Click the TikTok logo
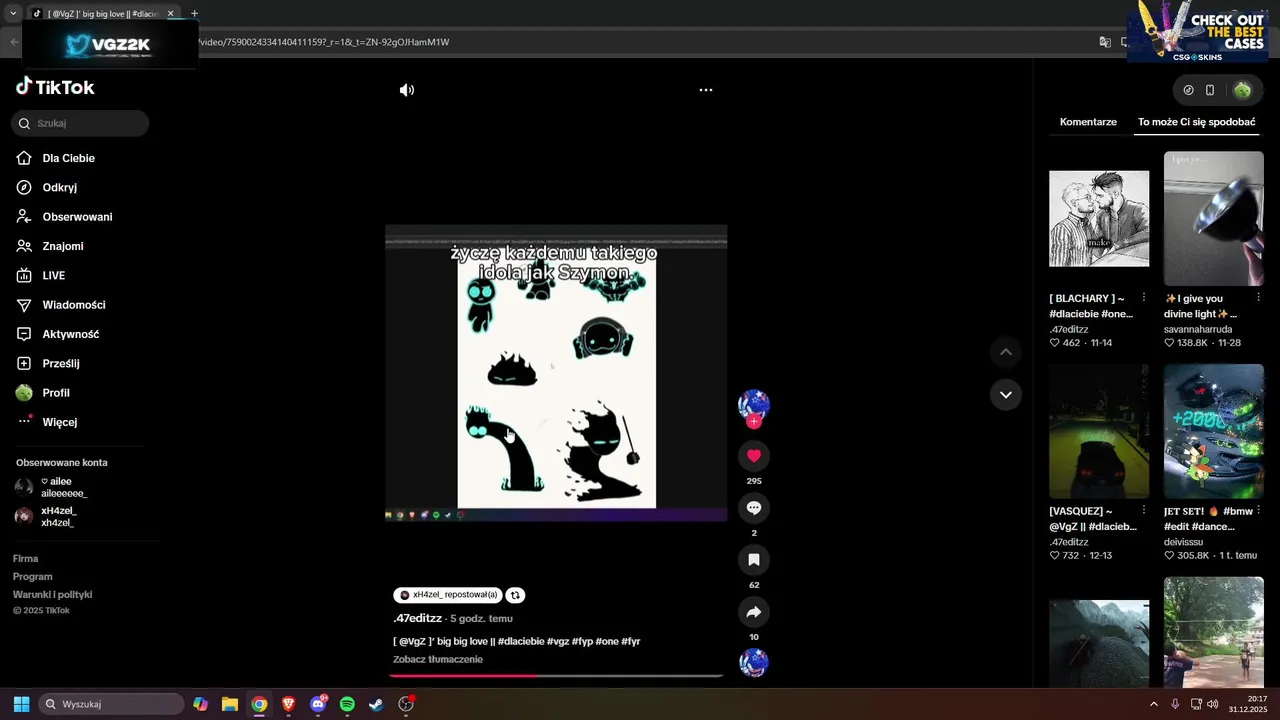Image resolution: width=1280 pixels, height=720 pixels. pos(55,87)
